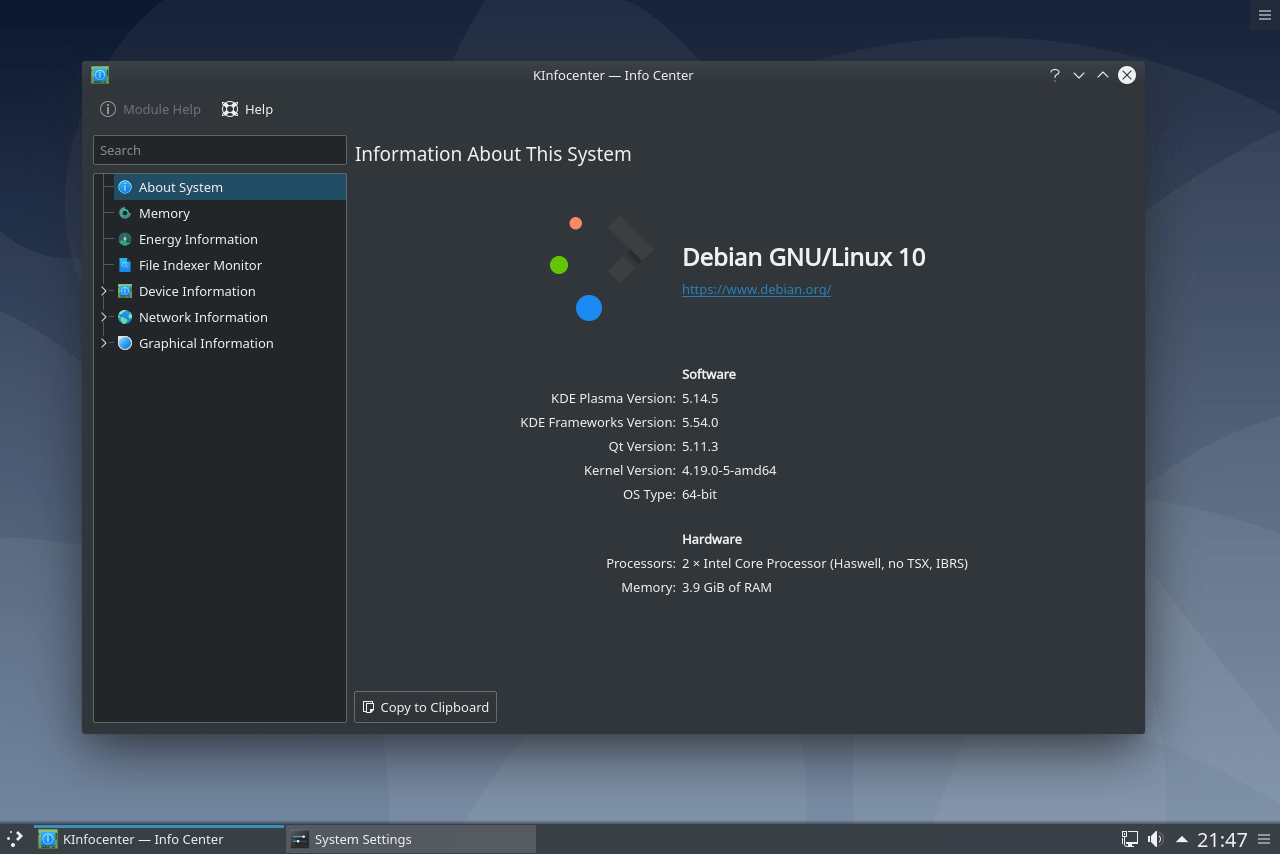Select the Energy Information icon
The width and height of the screenshot is (1280, 854).
click(x=124, y=239)
